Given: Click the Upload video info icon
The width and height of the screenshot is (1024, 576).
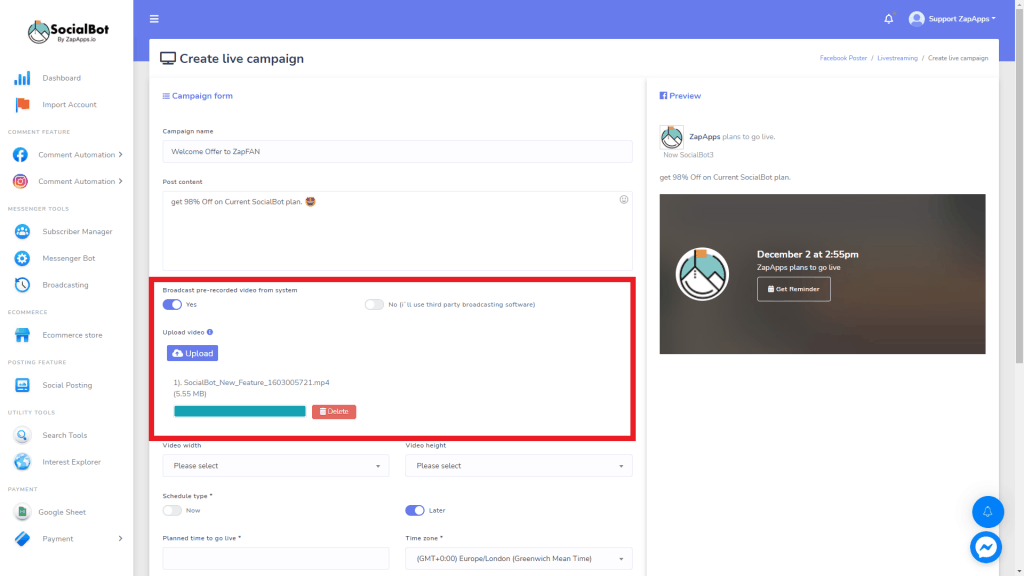Looking at the screenshot, I should click(x=210, y=332).
